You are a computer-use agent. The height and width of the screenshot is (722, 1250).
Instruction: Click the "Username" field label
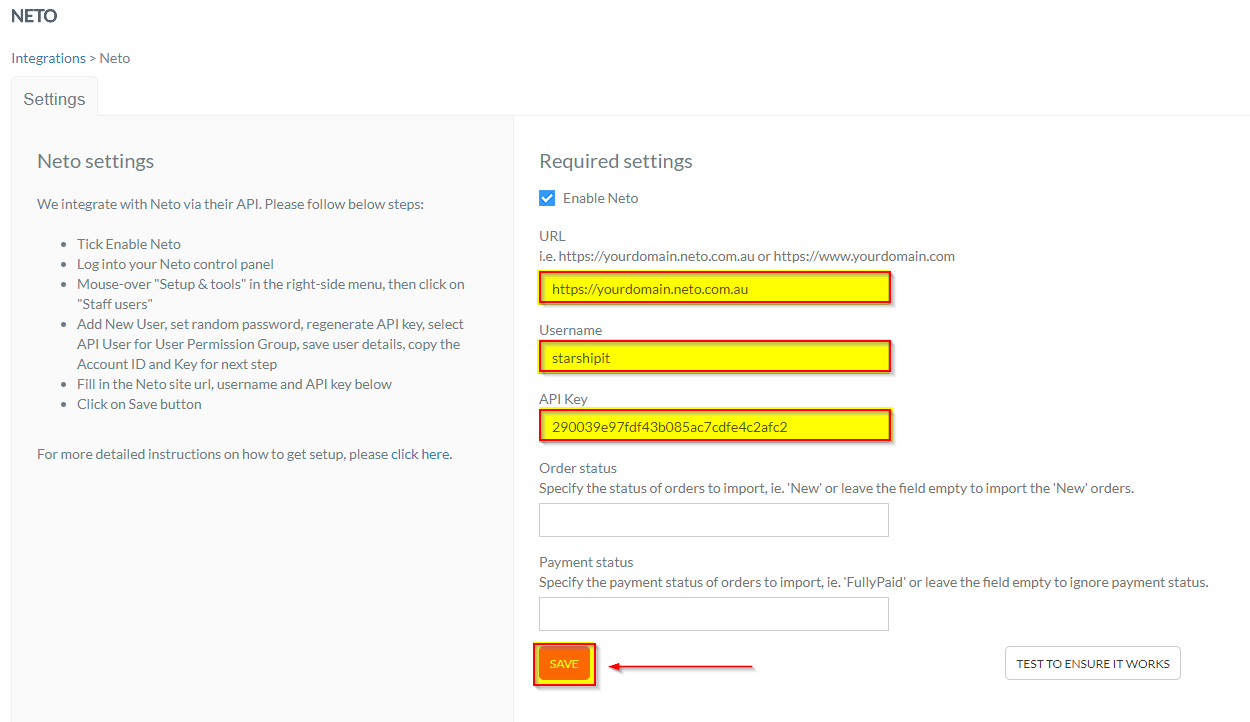571,330
